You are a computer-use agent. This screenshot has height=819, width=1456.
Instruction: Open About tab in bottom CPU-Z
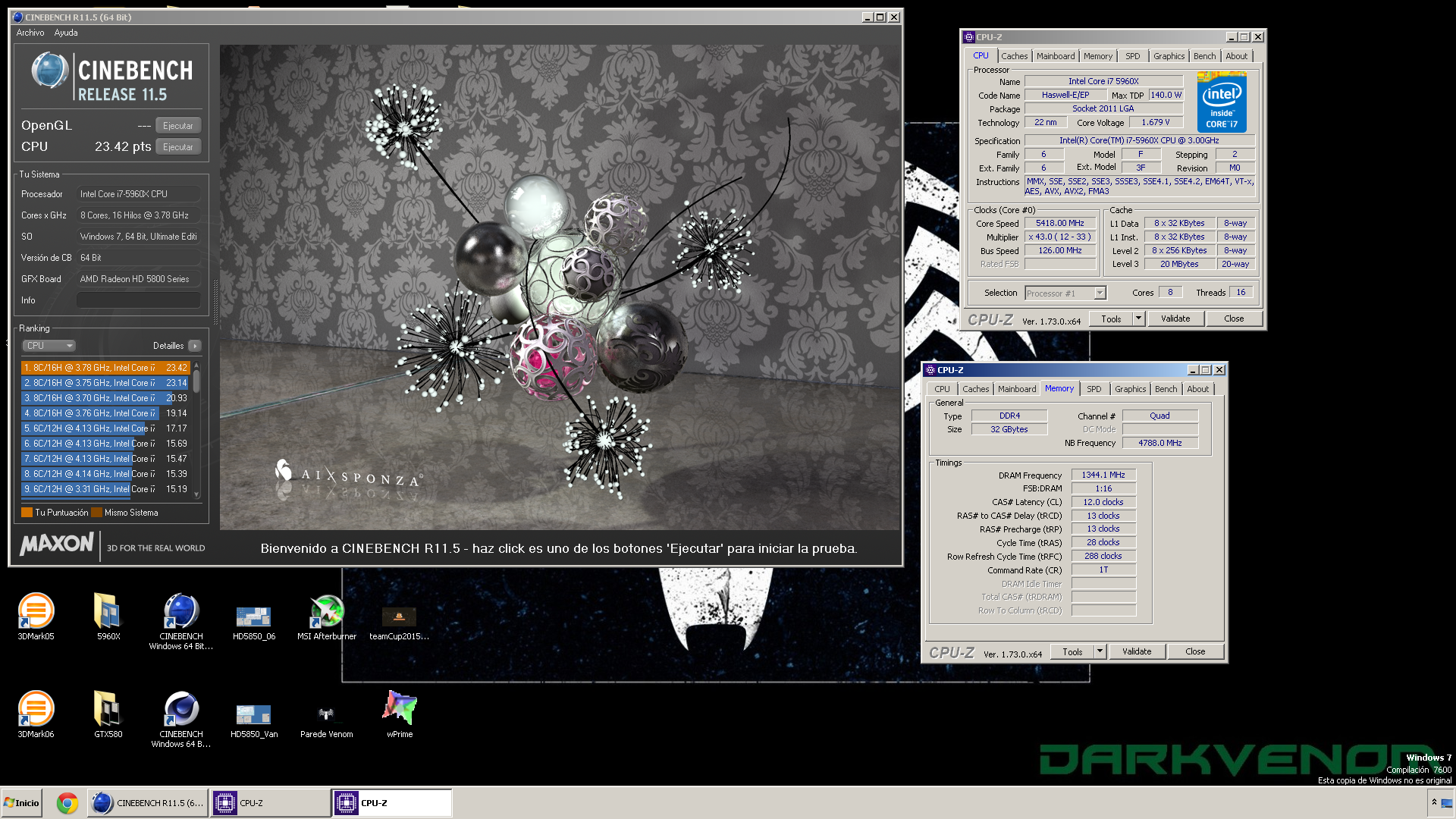point(1197,389)
